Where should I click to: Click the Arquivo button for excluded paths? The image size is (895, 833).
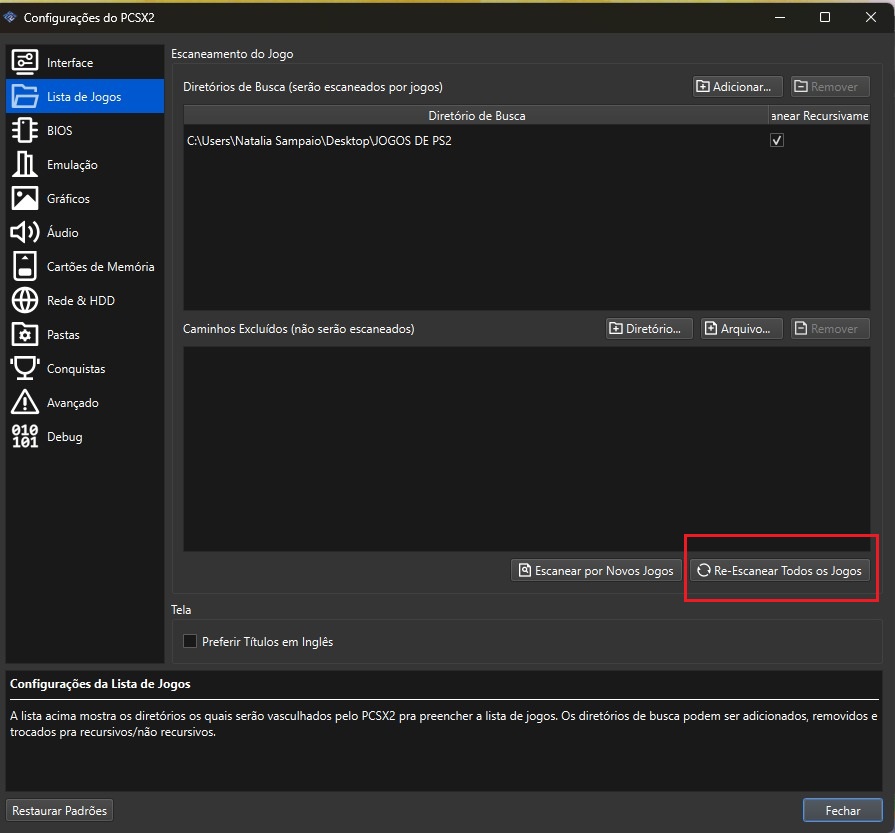tap(741, 329)
